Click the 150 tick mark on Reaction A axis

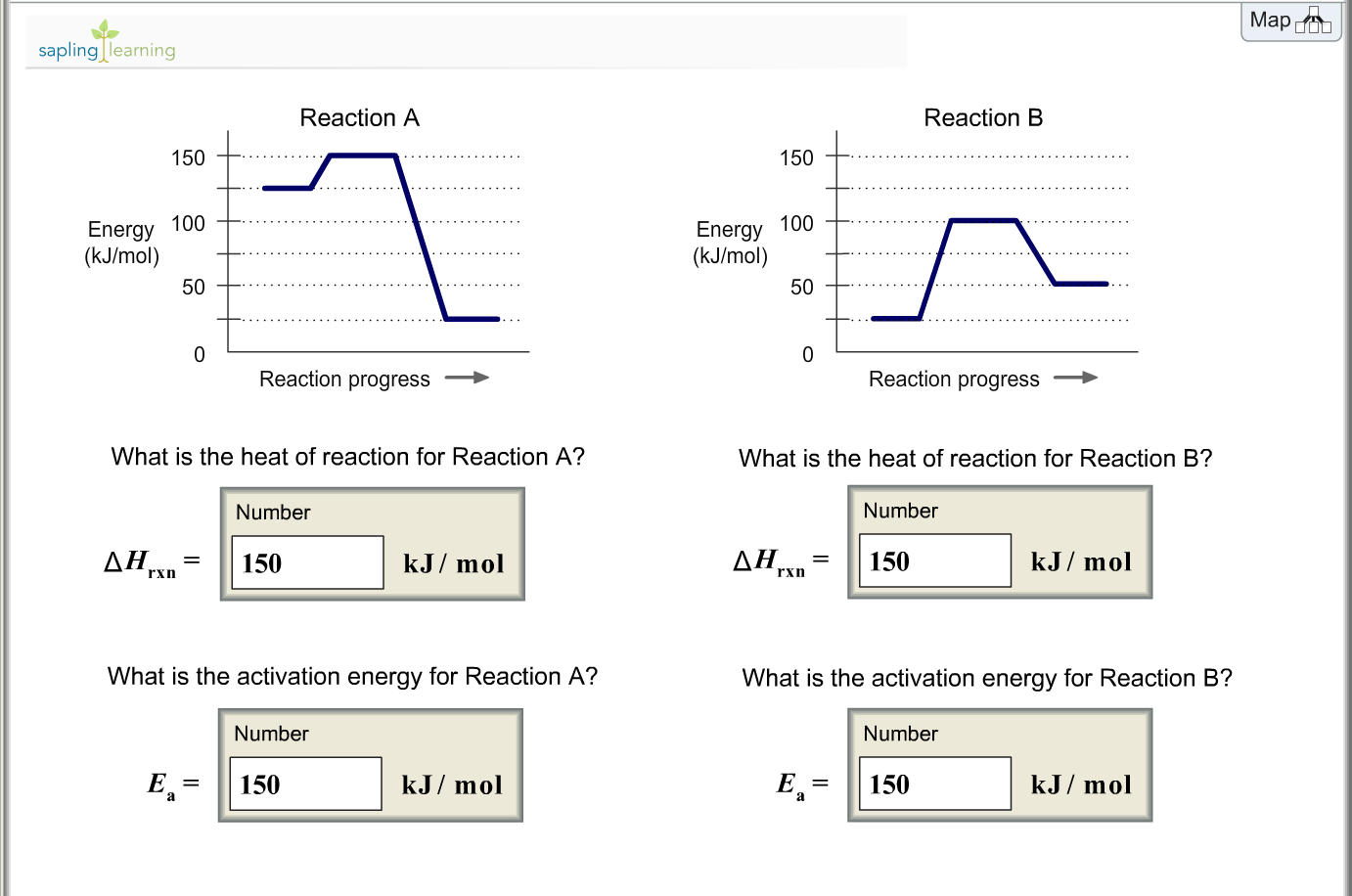tap(229, 157)
